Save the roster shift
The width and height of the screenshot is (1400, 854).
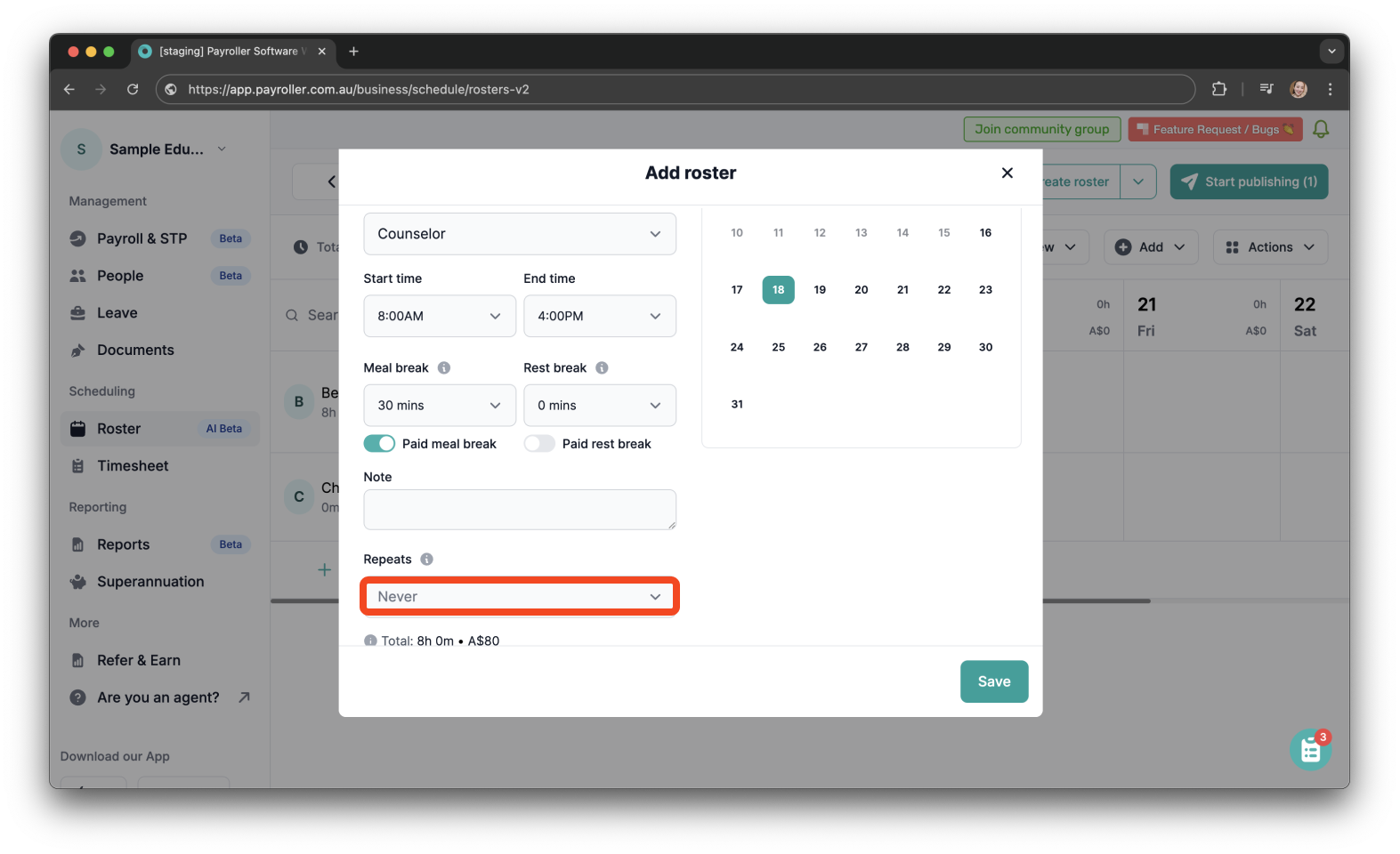(994, 681)
